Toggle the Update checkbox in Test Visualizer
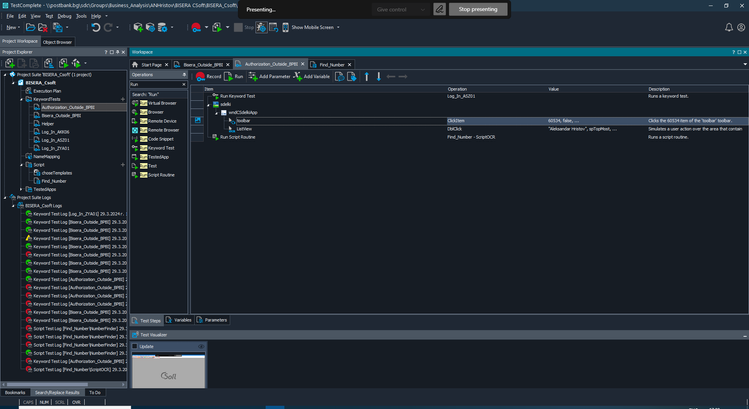Viewport: 749px width, 409px height. pyautogui.click(x=135, y=346)
